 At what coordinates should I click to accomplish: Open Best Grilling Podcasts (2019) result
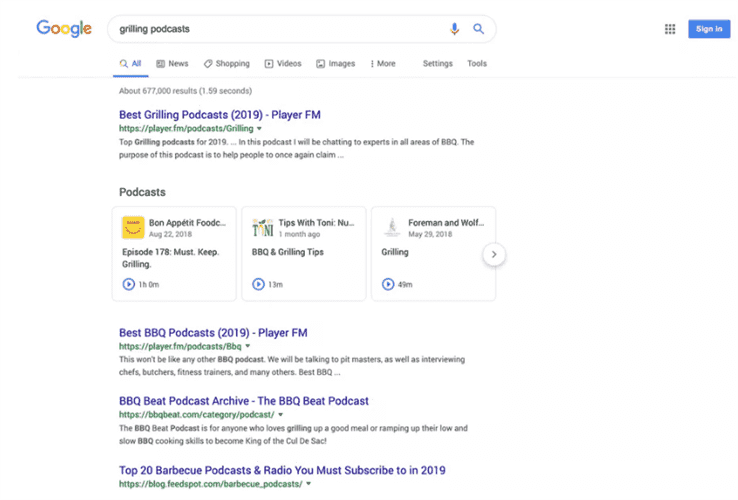pos(220,115)
